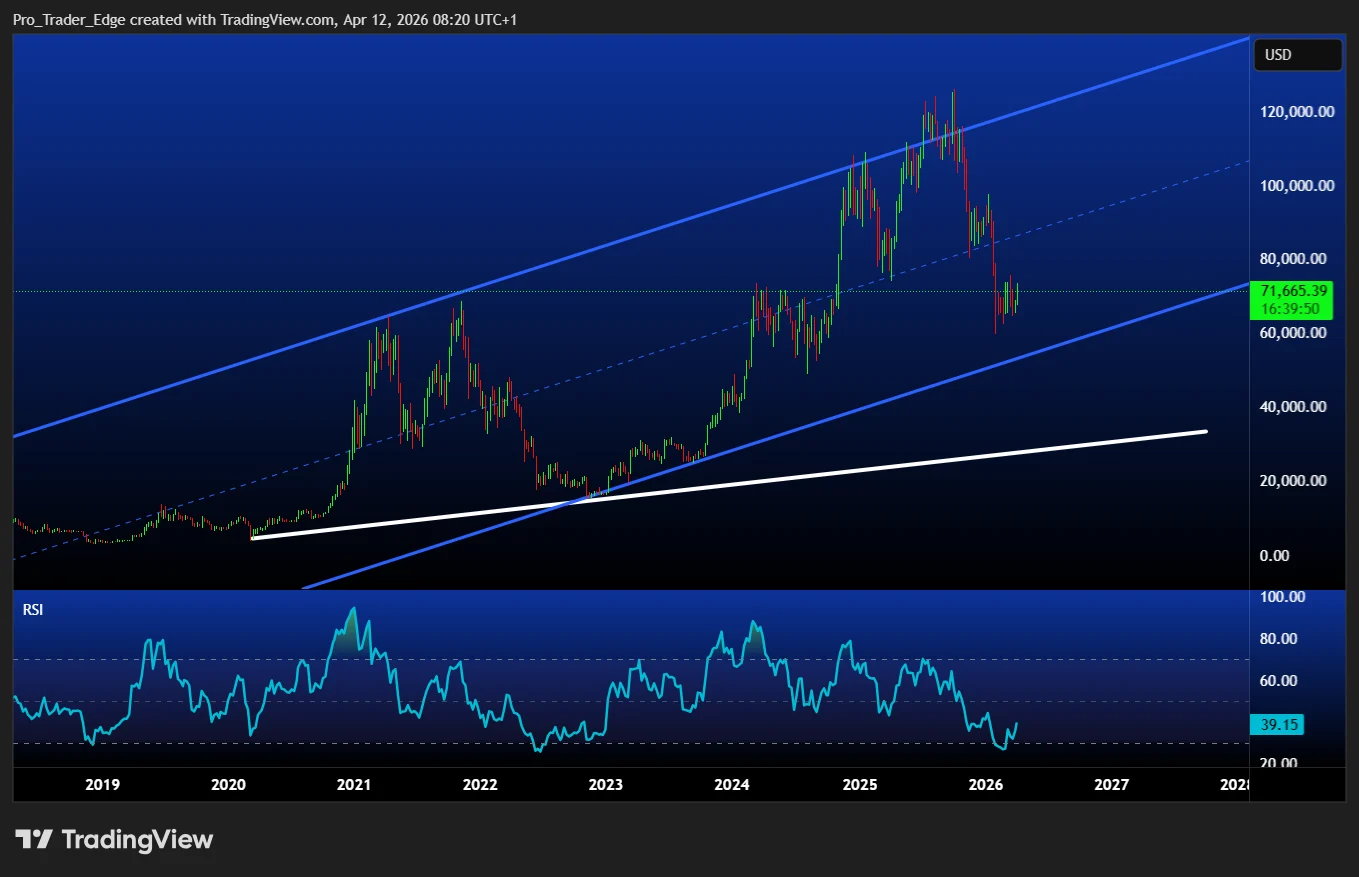This screenshot has width=1359, height=877.
Task: Open the USD currency selector
Action: click(x=1297, y=55)
